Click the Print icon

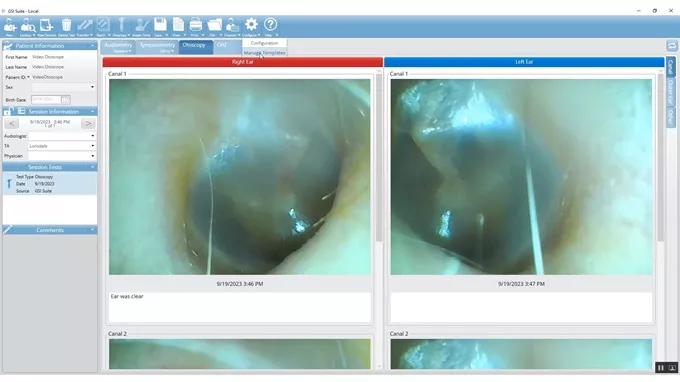pyautogui.click(x=196, y=25)
